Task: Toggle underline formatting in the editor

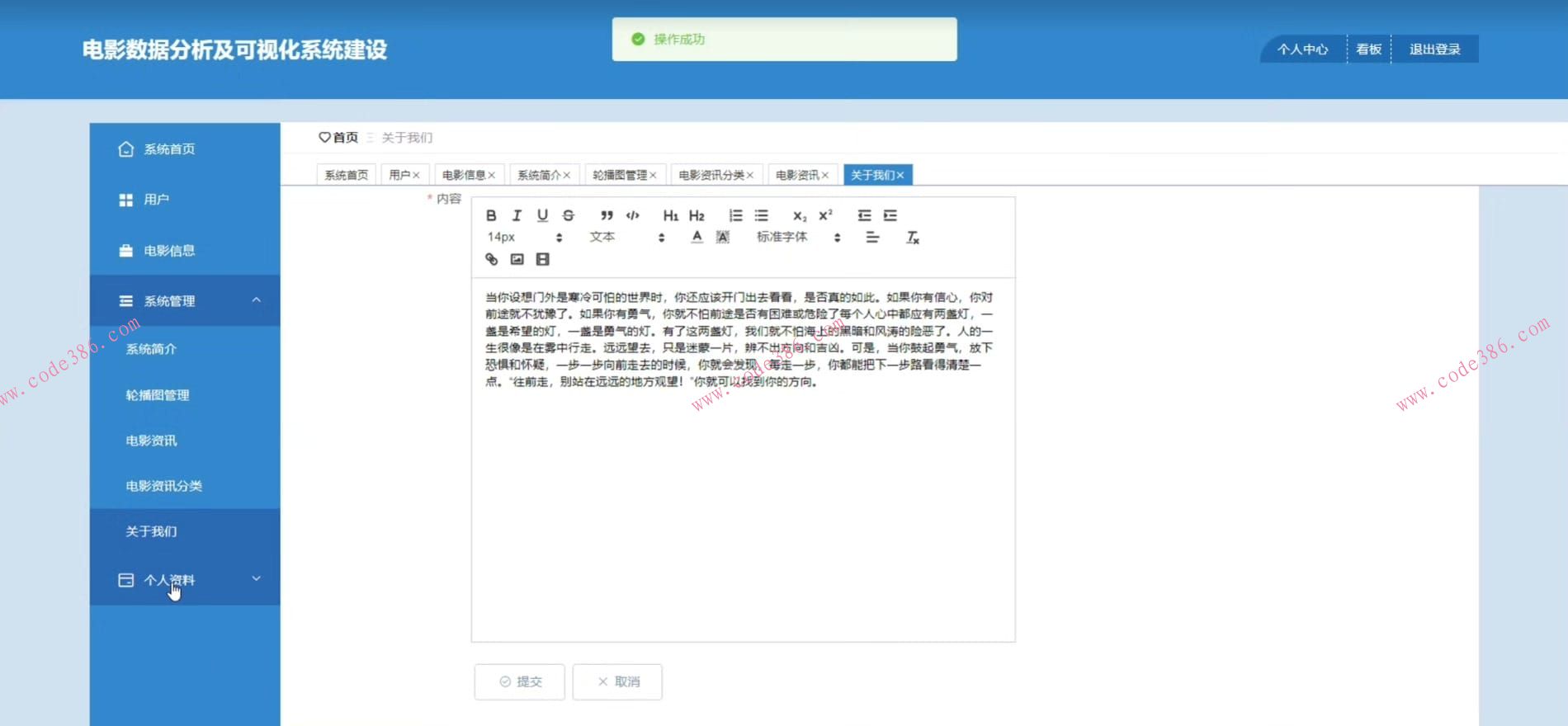Action: (542, 215)
